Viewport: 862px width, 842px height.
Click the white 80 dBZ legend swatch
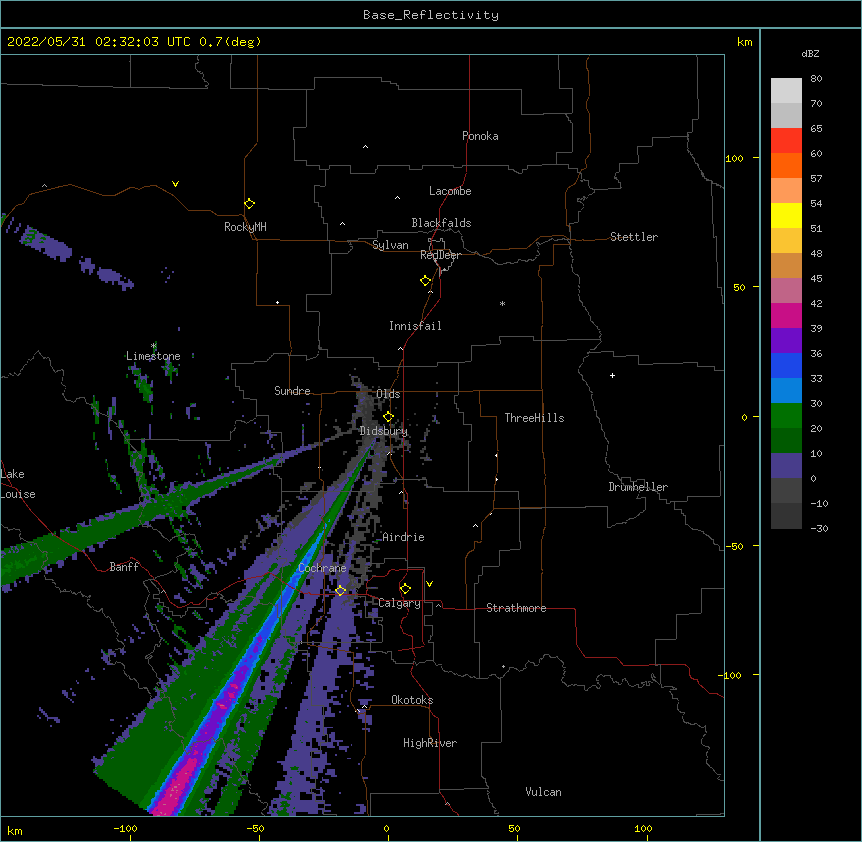pos(786,90)
